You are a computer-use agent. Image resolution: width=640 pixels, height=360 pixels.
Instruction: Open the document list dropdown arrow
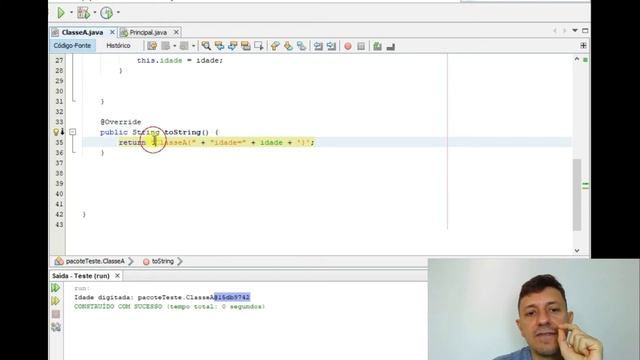click(575, 31)
